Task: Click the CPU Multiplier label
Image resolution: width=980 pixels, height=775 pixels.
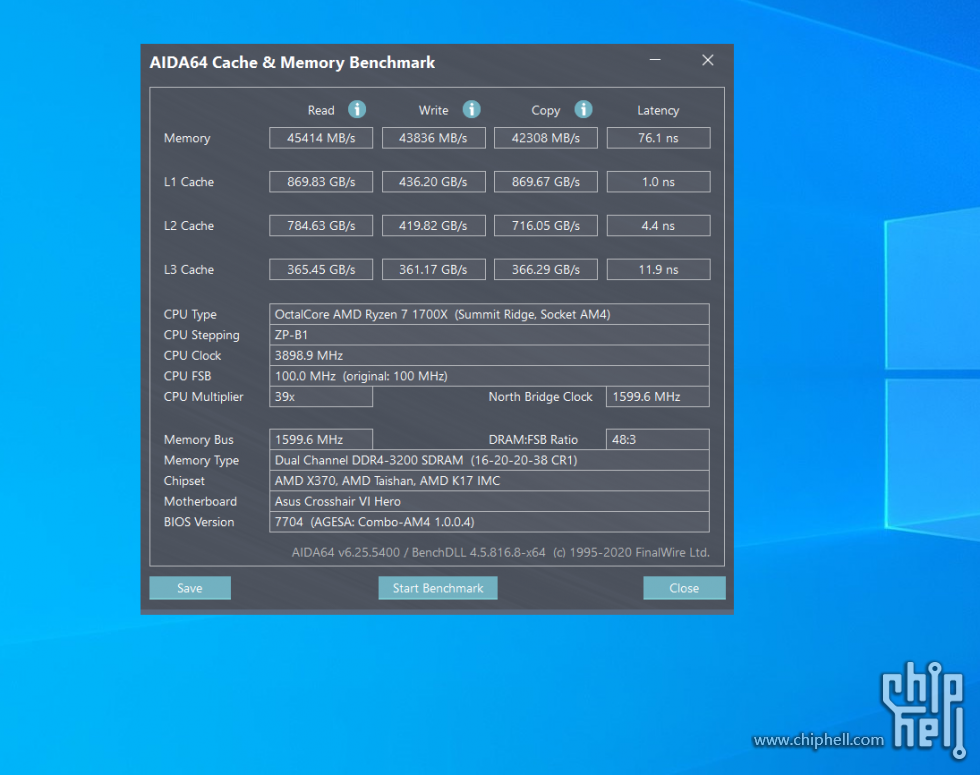Action: [204, 397]
